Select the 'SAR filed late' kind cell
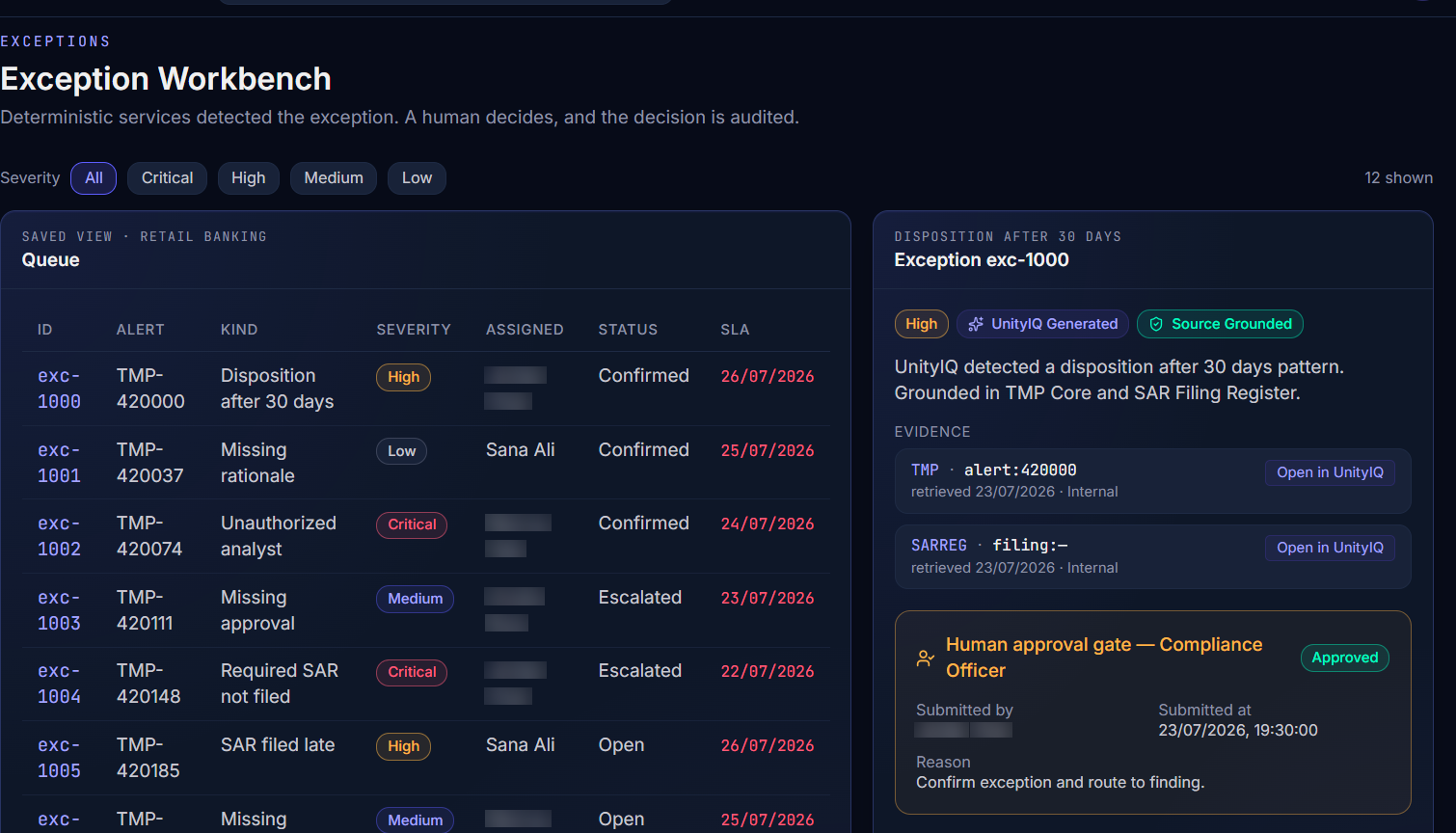This screenshot has height=833, width=1456. (278, 745)
